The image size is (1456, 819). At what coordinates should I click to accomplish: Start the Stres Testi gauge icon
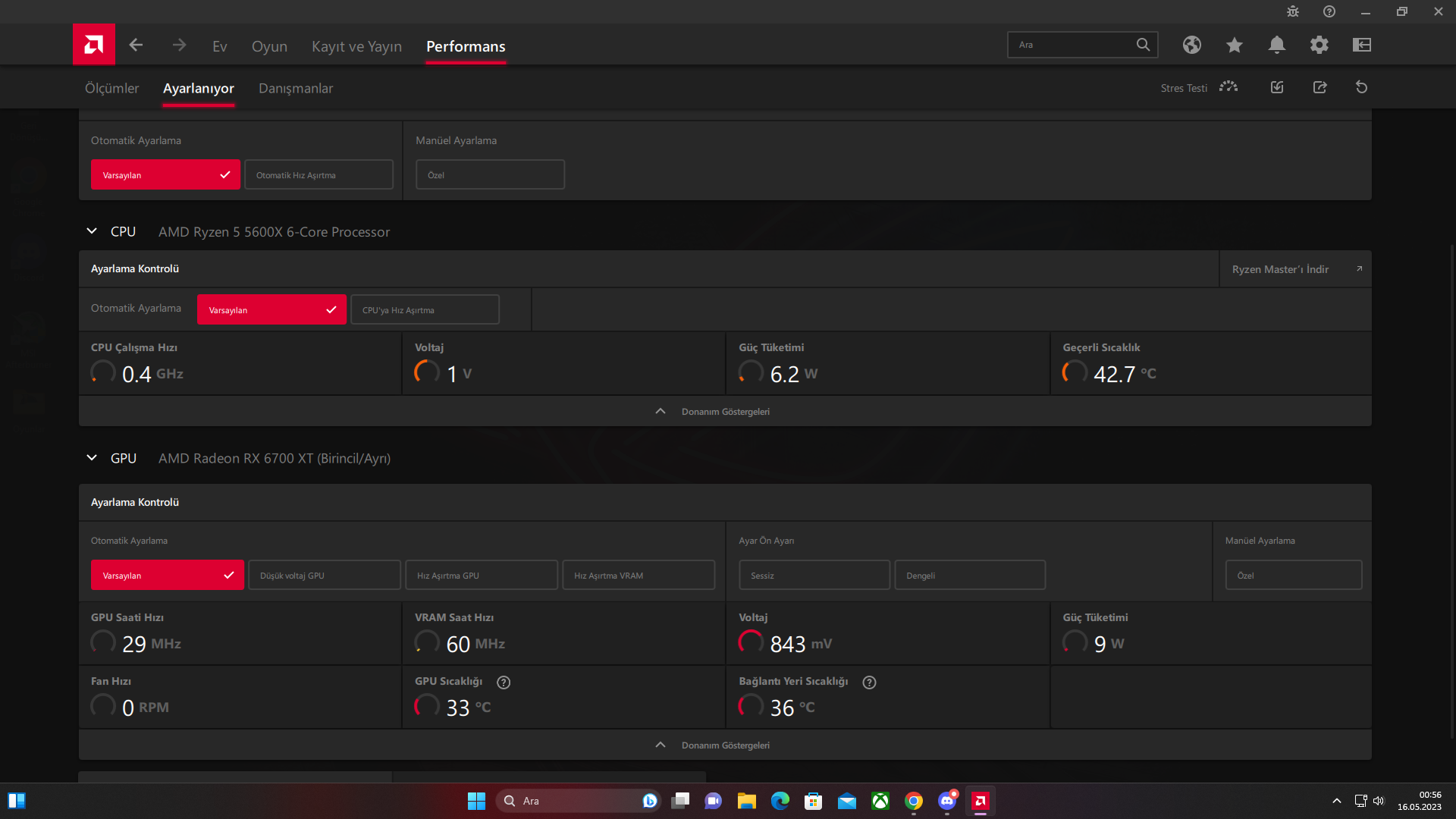[1228, 87]
